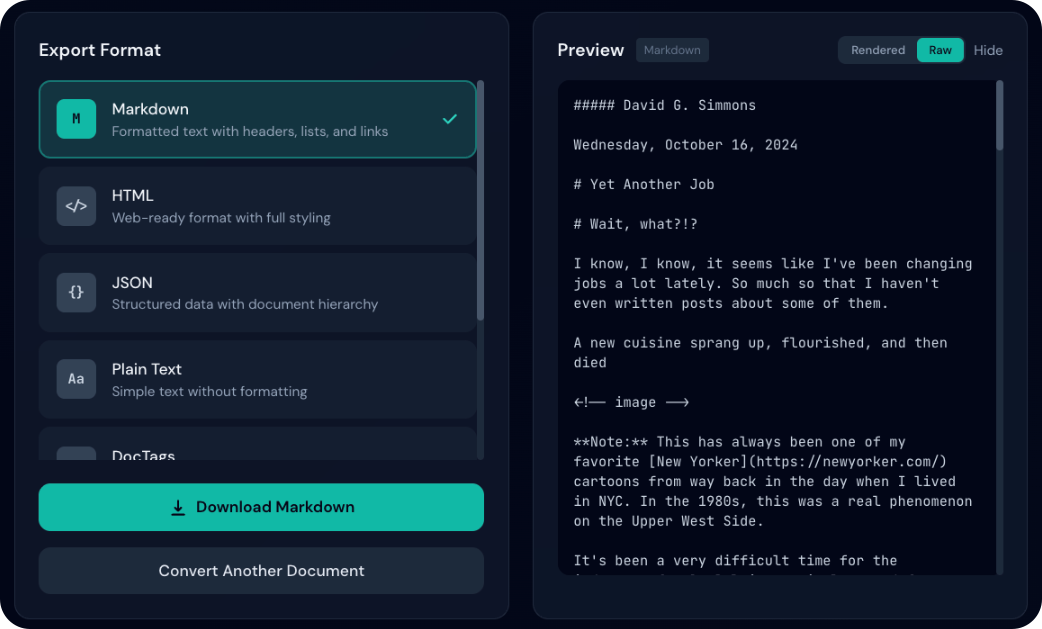Select the JSON export format
1042x629 pixels.
tap(257, 293)
